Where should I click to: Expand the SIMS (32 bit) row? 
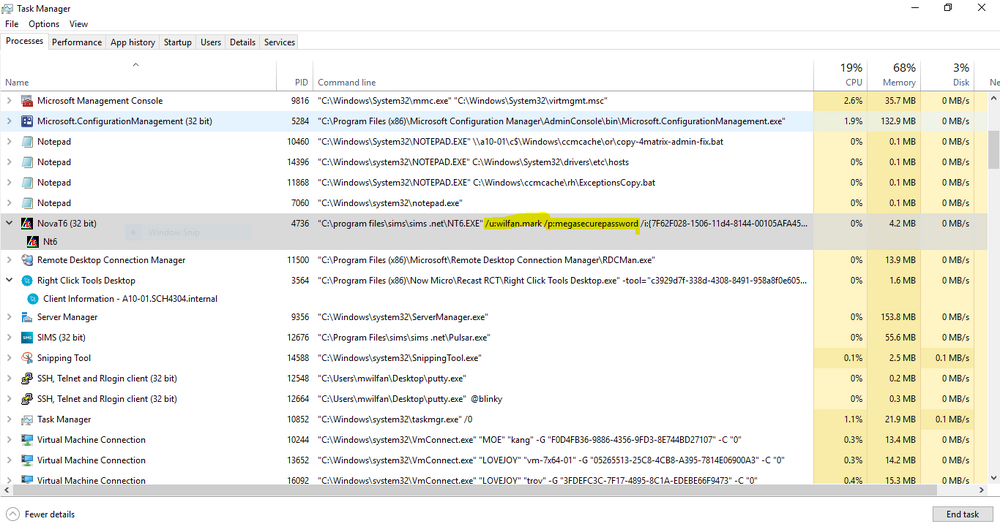9,337
